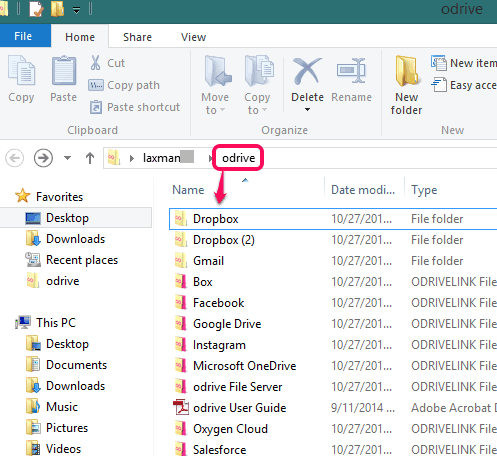Click the Forward navigation arrow

pos(43,158)
